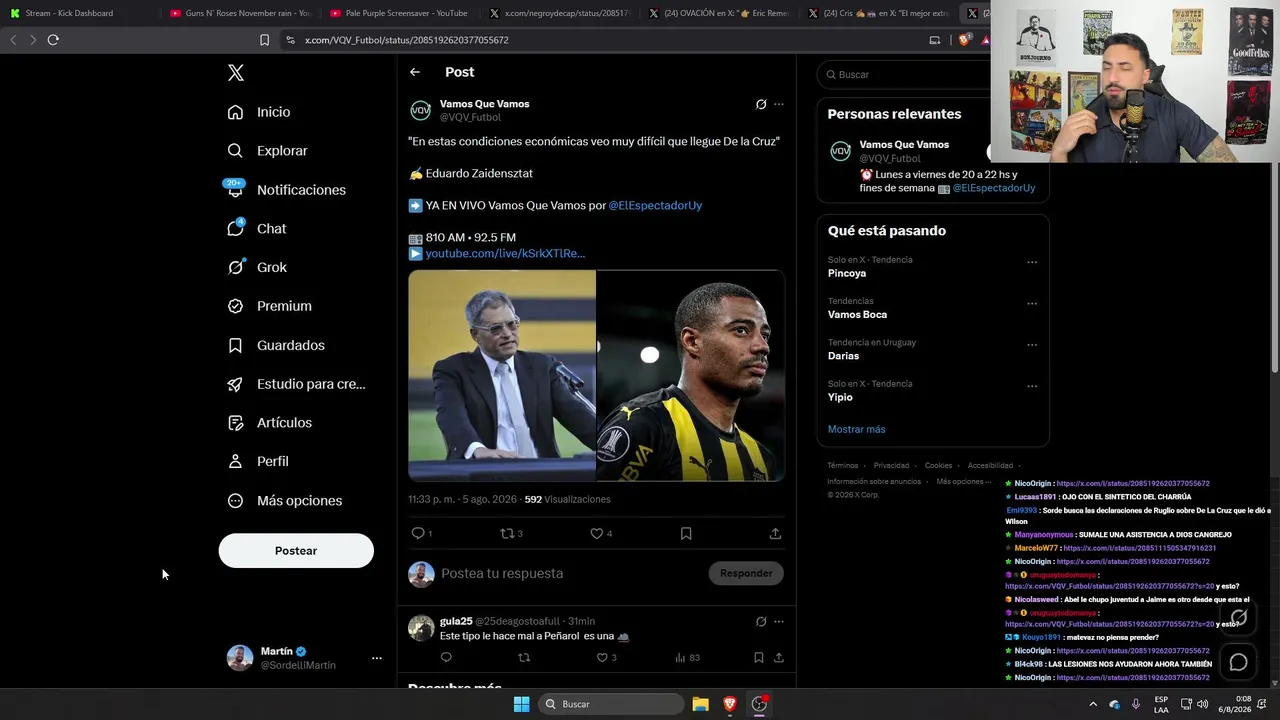Open File Explorer from taskbar
Screen dimensions: 1280x720
(701, 704)
